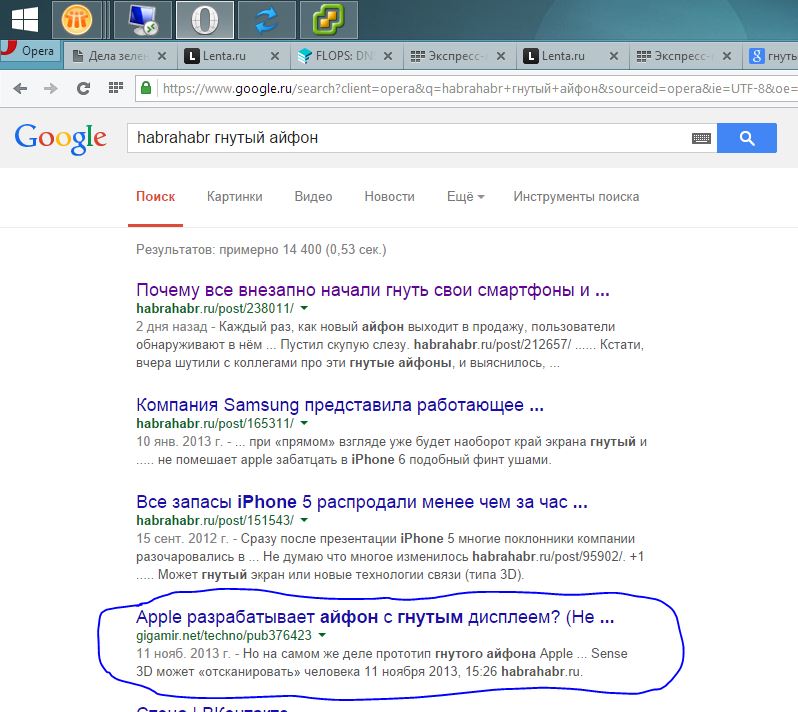Viewport: 798px width, 712px height.
Task: Select the Поиск results tab
Action: [x=155, y=196]
